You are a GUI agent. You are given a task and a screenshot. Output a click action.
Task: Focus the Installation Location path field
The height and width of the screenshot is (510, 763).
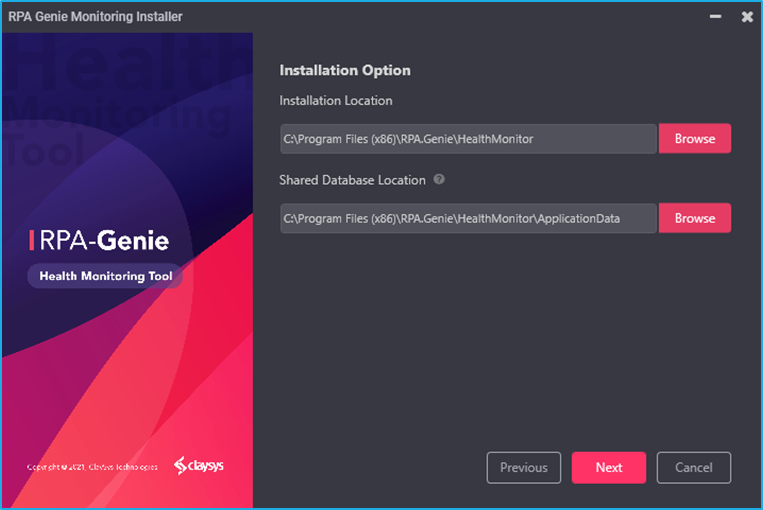(468, 139)
